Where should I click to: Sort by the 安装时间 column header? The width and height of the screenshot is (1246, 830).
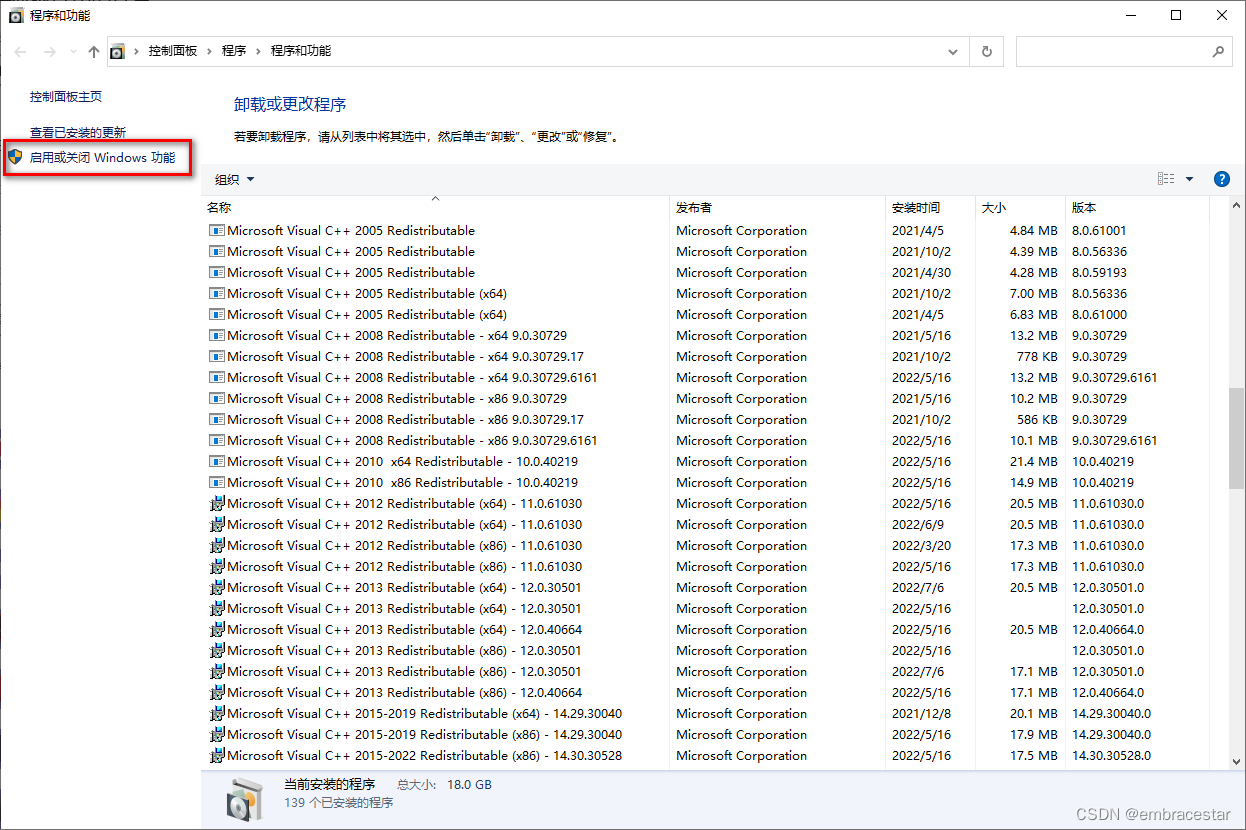tap(930, 207)
